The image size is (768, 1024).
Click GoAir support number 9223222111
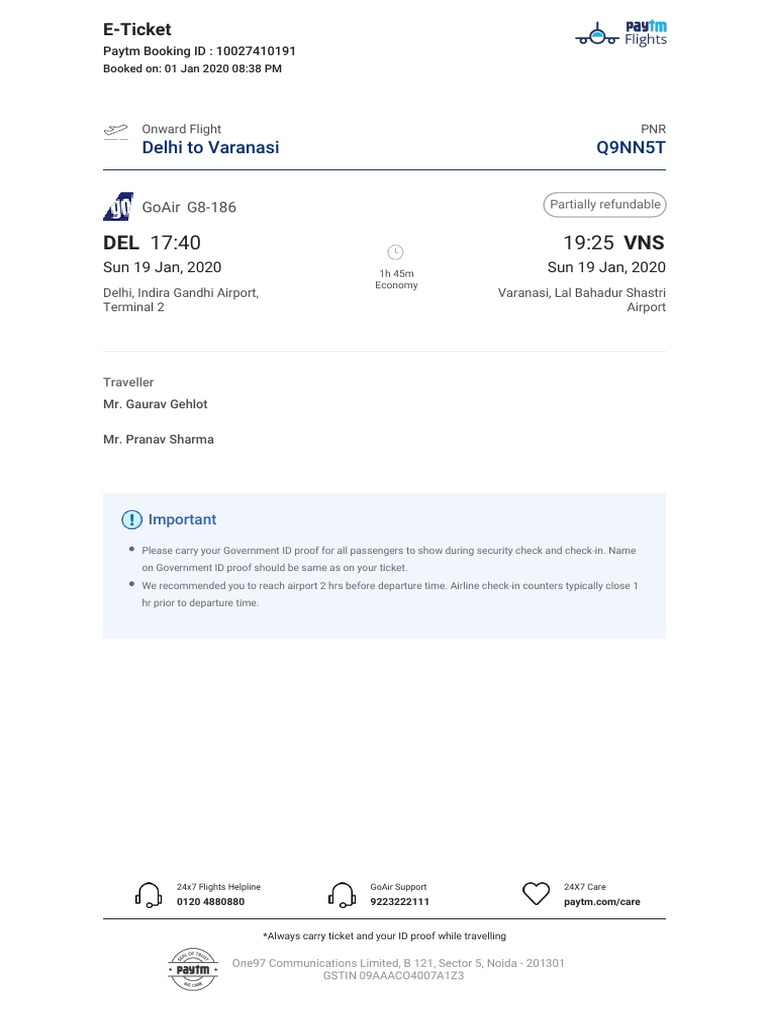click(x=400, y=902)
